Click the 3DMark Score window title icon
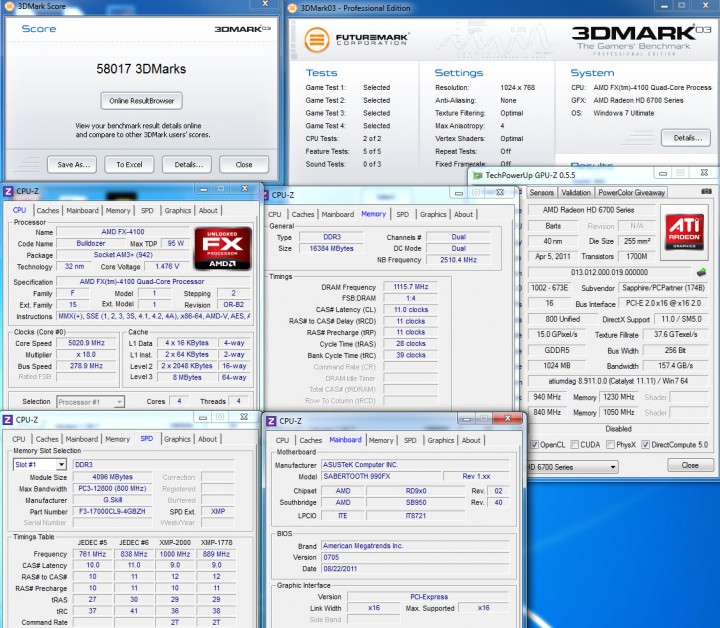The height and width of the screenshot is (628, 720). click(9, 6)
